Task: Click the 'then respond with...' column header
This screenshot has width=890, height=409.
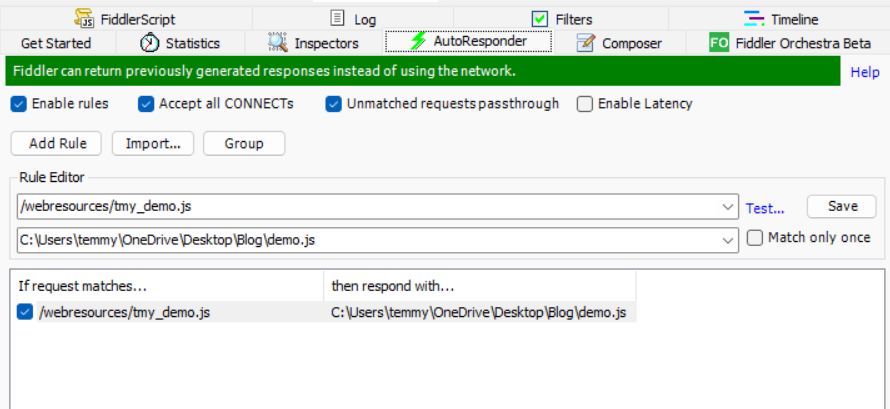Action: (x=480, y=286)
